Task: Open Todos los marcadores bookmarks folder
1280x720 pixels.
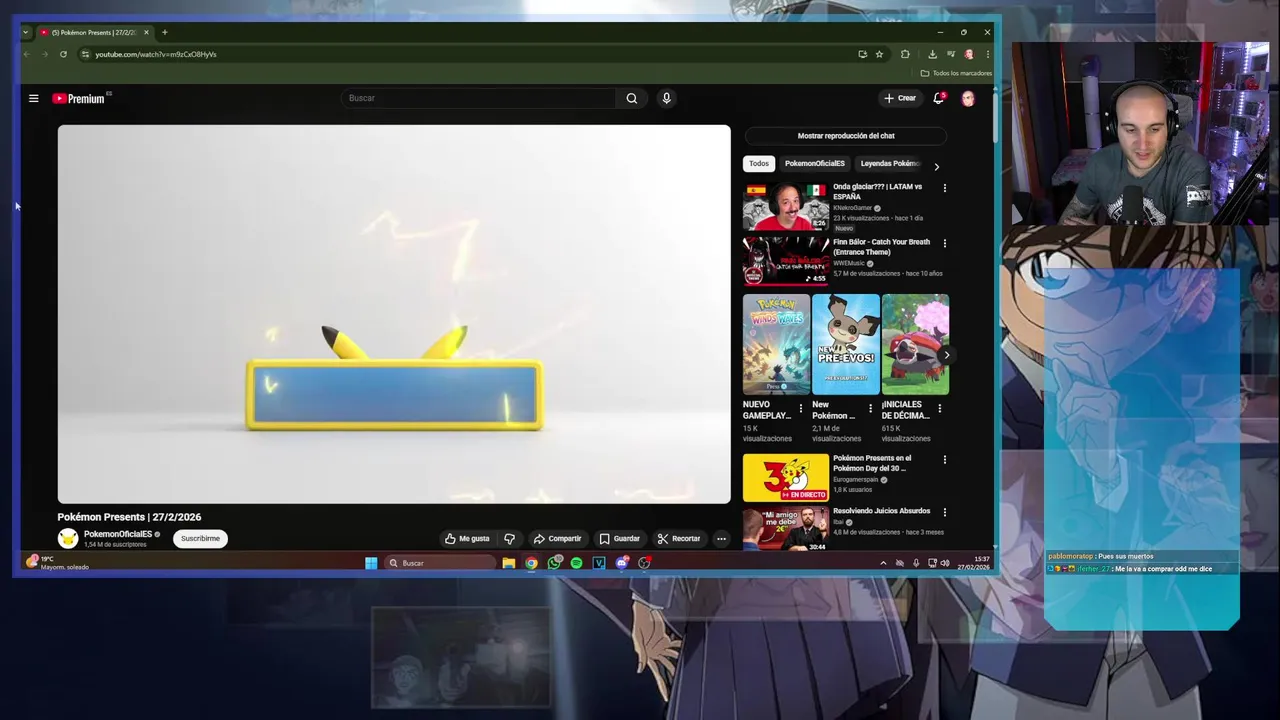Action: pyautogui.click(x=956, y=73)
